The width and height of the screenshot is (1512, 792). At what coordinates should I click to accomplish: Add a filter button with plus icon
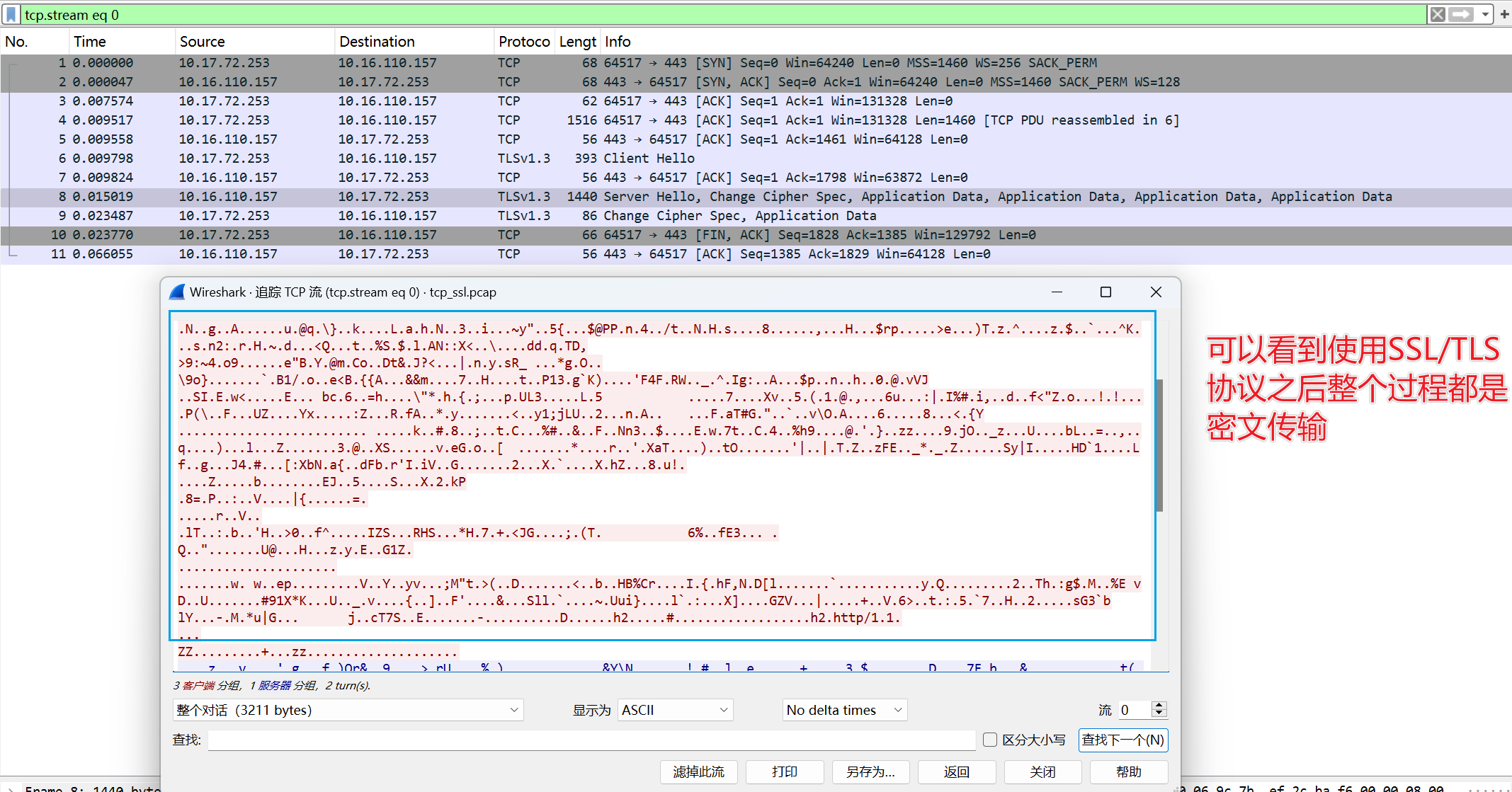coord(1504,15)
